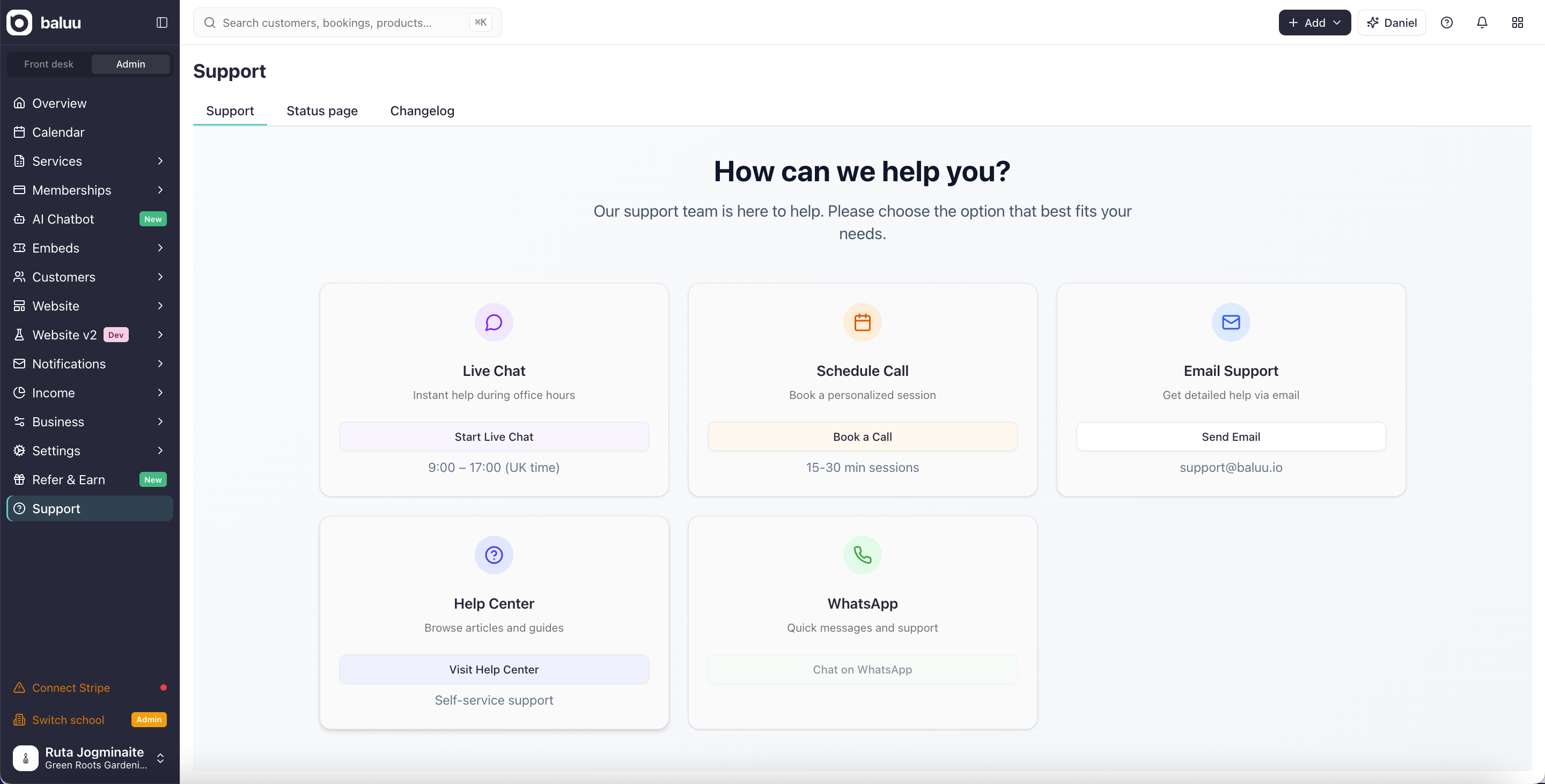Click the Income pie chart icon
Viewport: 1545px width, 784px height.
[19, 393]
